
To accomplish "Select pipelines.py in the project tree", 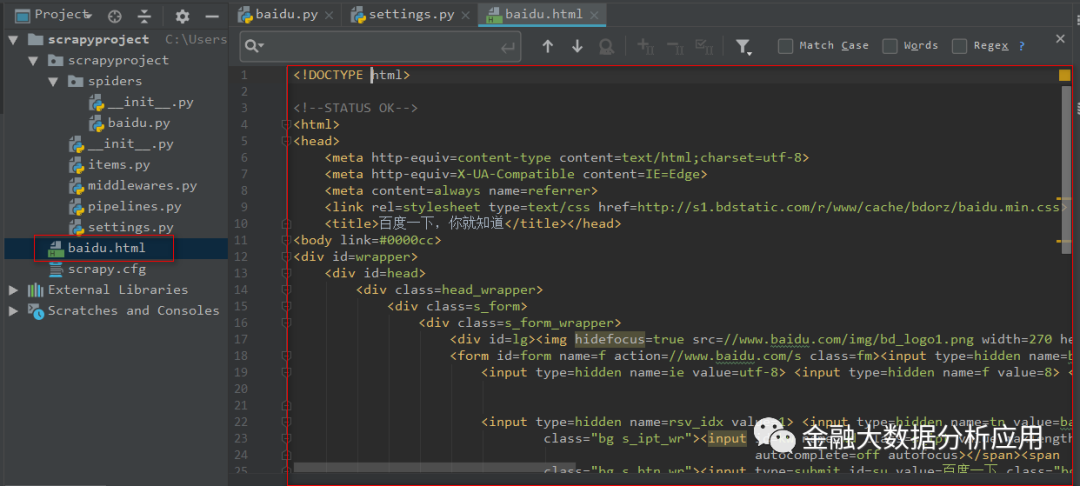I will pyautogui.click(x=125, y=207).
